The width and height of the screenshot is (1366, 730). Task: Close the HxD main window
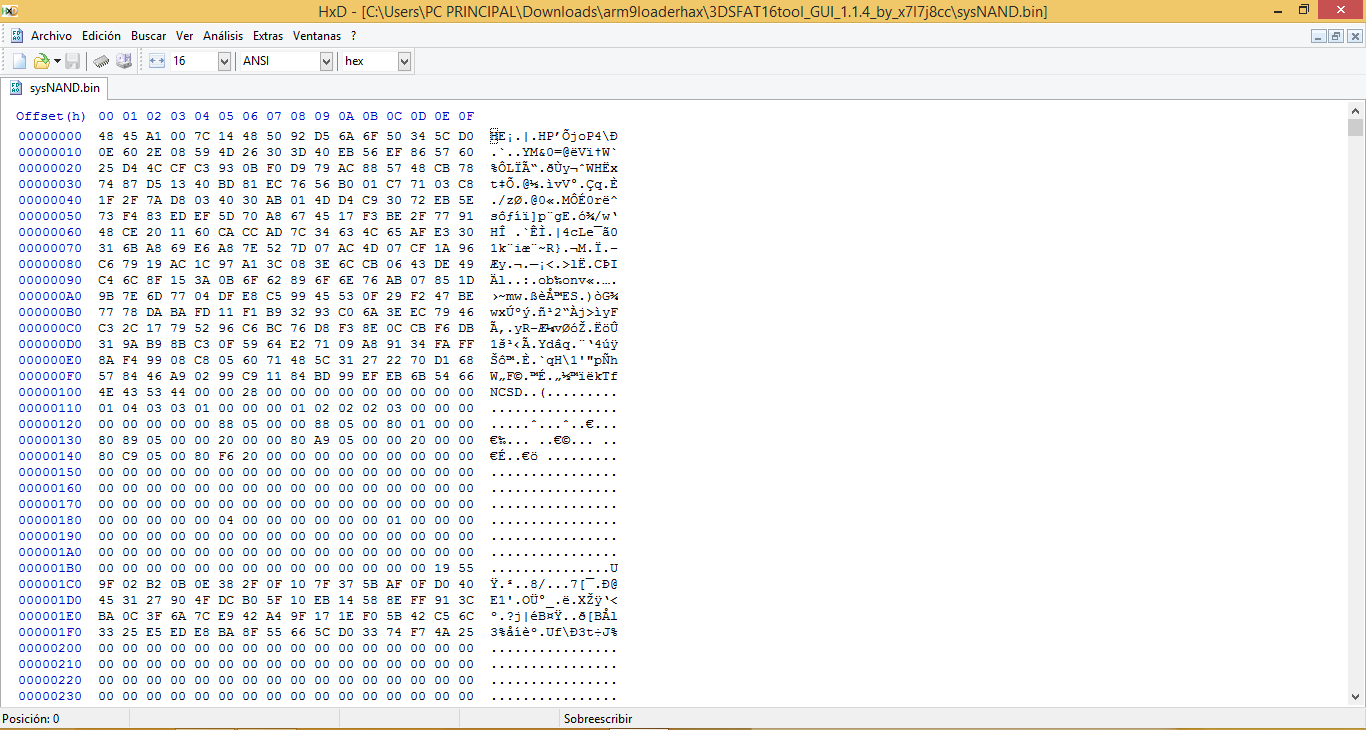click(x=1340, y=10)
